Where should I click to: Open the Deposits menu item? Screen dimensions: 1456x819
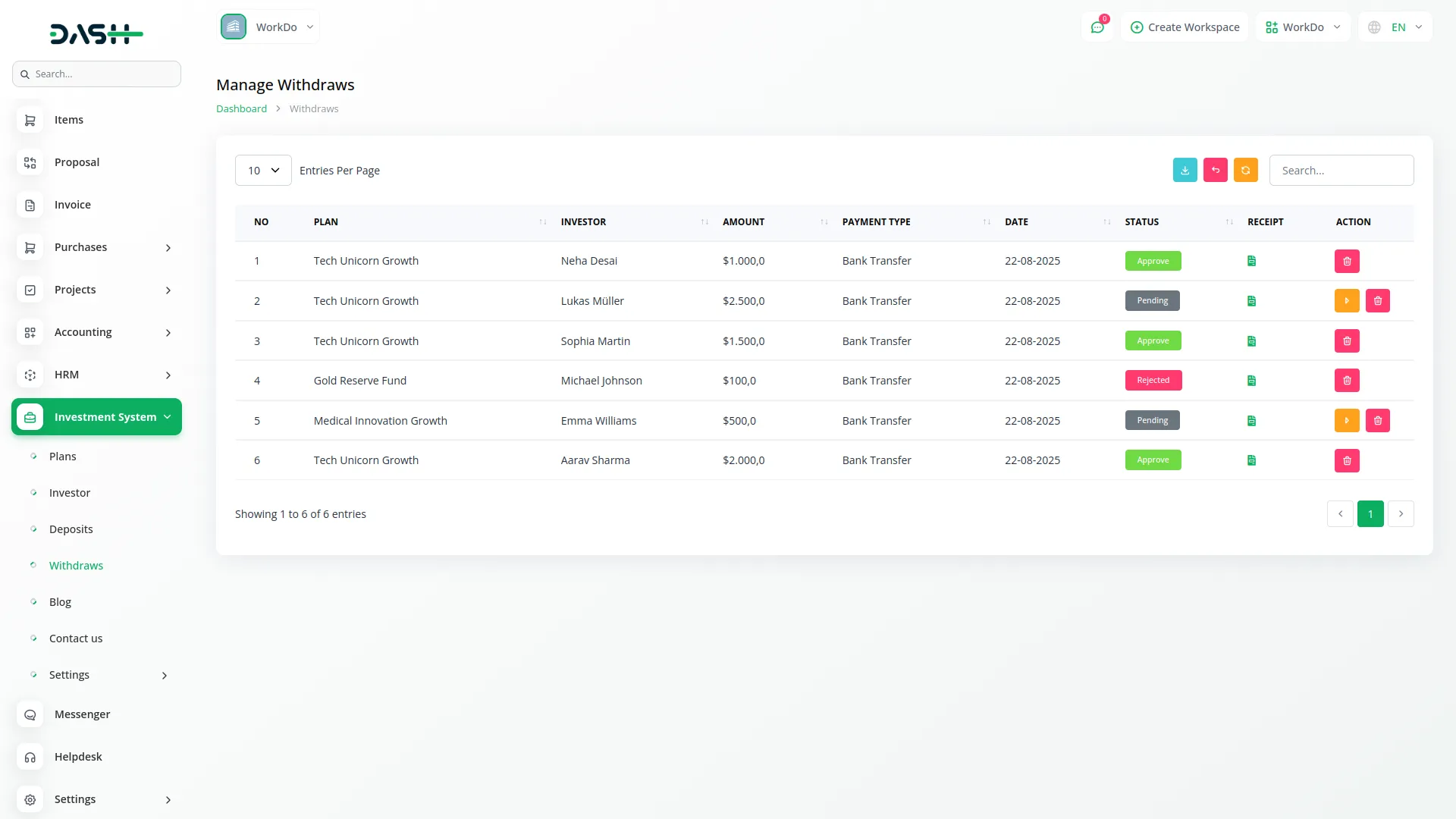click(x=71, y=529)
